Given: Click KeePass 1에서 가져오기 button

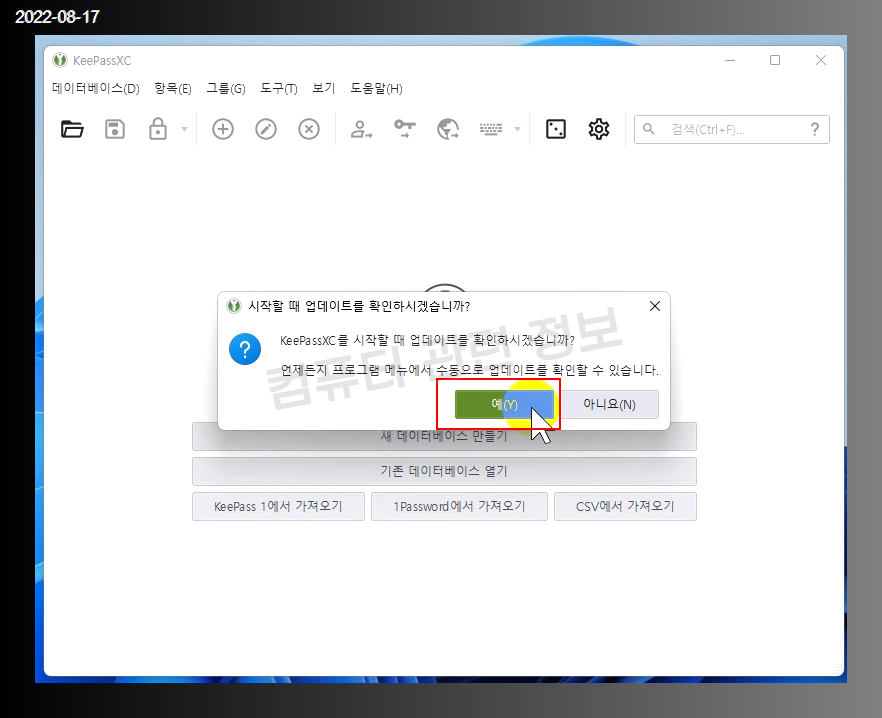Looking at the screenshot, I should click(278, 506).
